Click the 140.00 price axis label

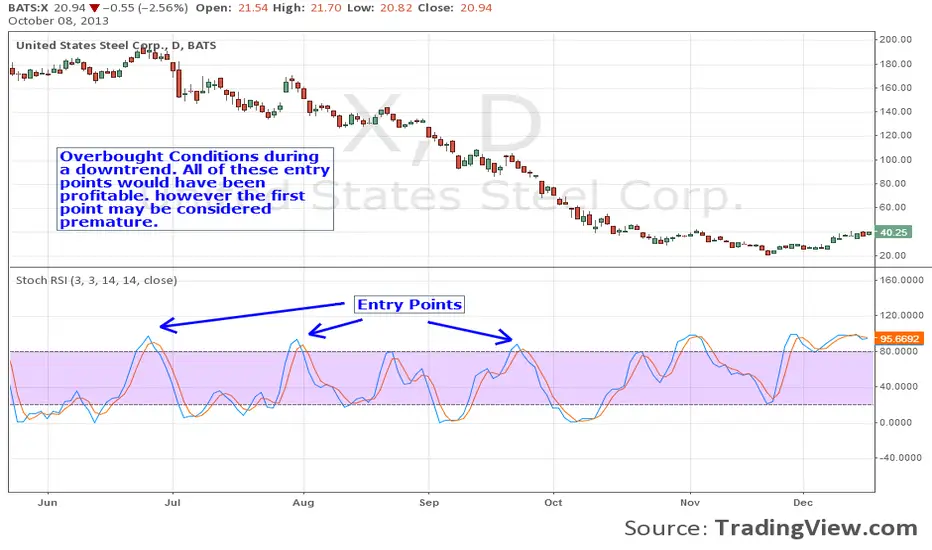(x=896, y=111)
